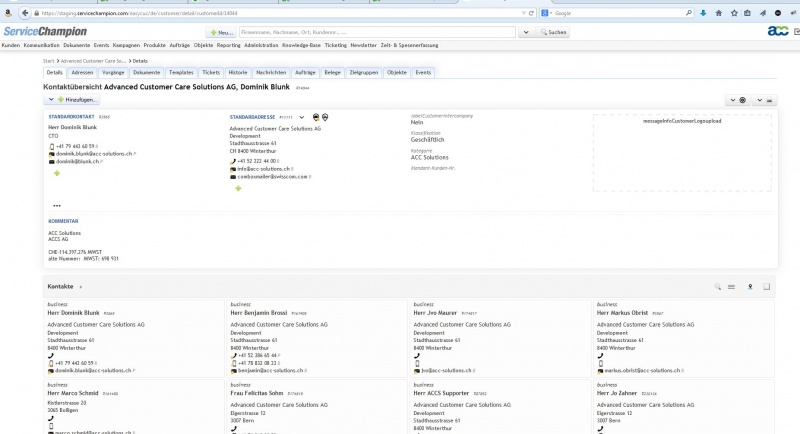This screenshot has width=800, height=434.
Task: Switch to the Belege tab
Action: 332,72
